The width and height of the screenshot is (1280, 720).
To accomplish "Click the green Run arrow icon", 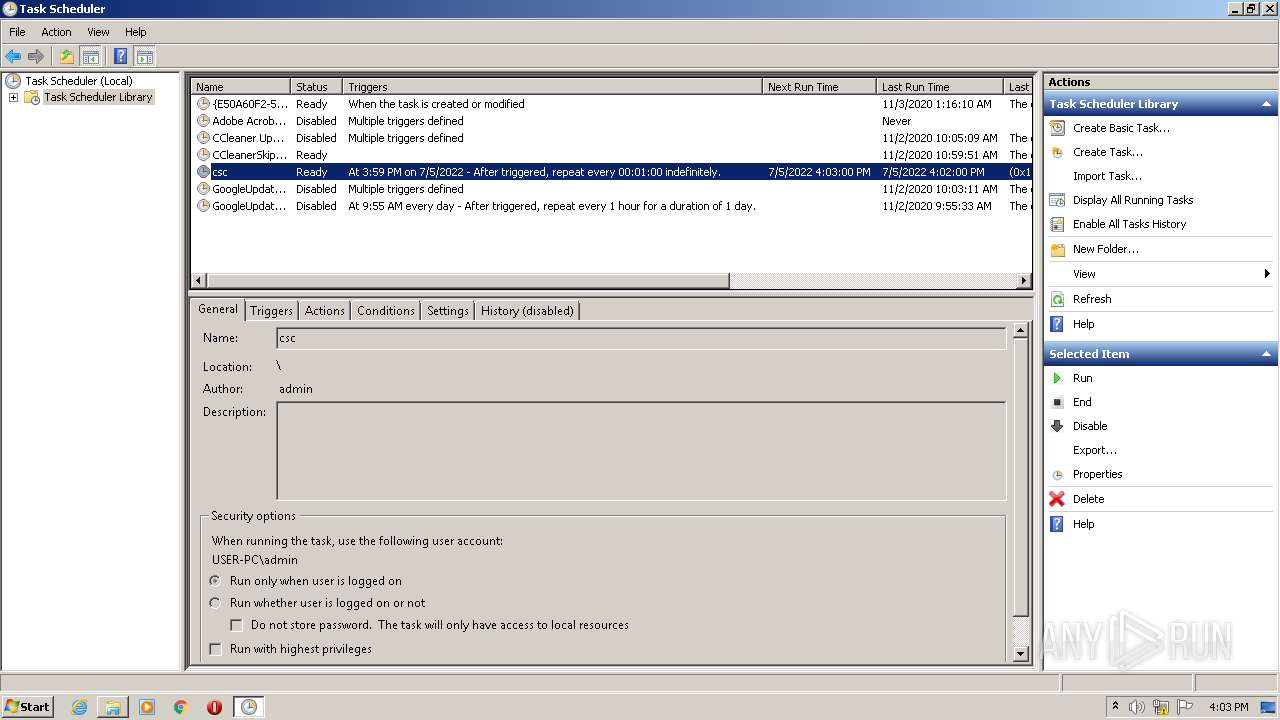I will (x=1057, y=378).
